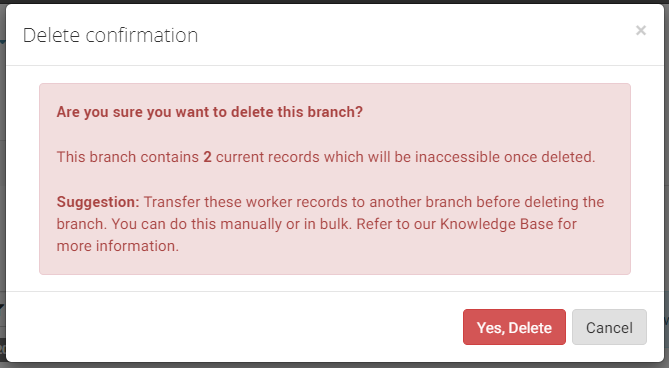The width and height of the screenshot is (669, 368).
Task: Open the Knowledge Base reference text
Action: pyautogui.click(x=497, y=224)
